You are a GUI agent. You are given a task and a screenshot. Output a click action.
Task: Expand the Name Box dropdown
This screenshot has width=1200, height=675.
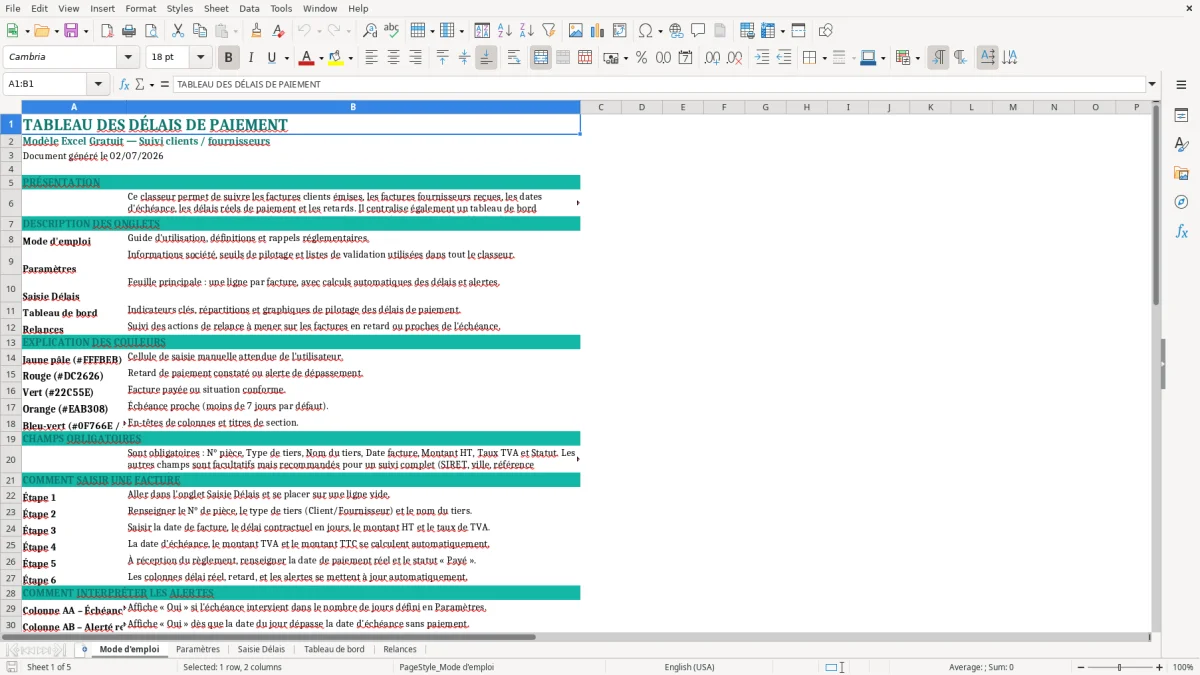click(98, 85)
